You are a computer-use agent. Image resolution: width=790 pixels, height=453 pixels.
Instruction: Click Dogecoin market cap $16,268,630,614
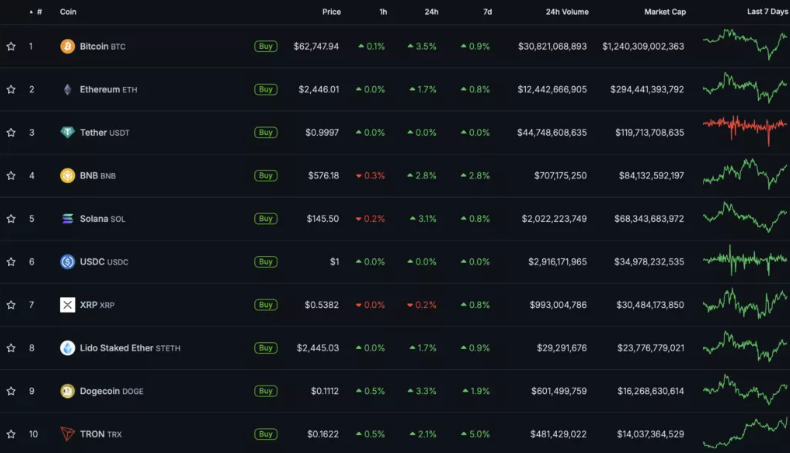[650, 391]
